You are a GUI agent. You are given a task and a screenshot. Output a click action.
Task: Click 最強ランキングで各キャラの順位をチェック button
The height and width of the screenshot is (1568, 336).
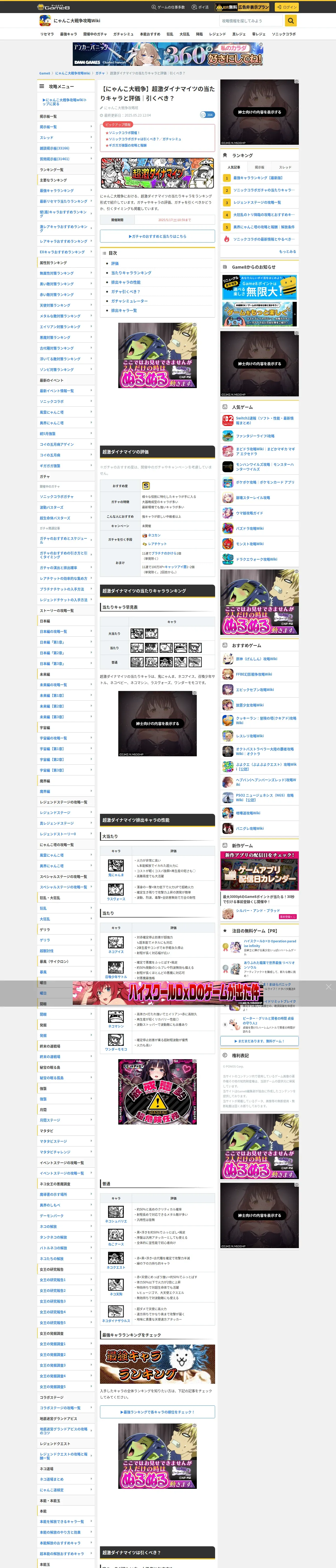tap(157, 1412)
